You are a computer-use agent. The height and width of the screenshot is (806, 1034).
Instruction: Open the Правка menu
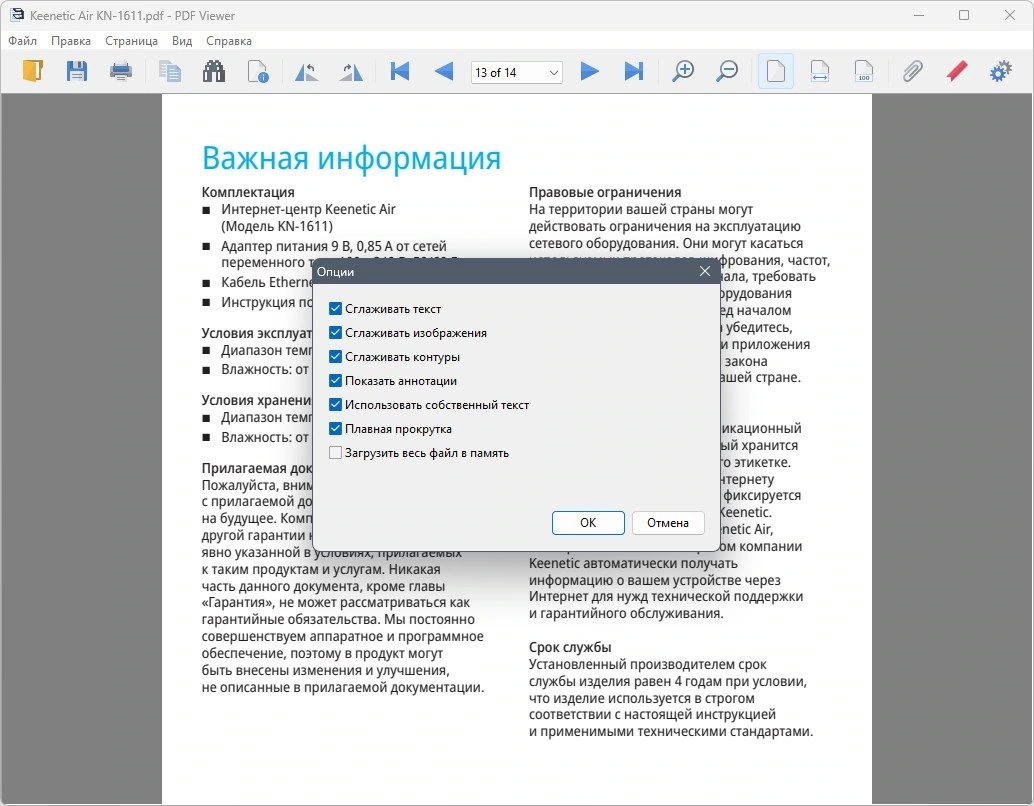point(71,41)
